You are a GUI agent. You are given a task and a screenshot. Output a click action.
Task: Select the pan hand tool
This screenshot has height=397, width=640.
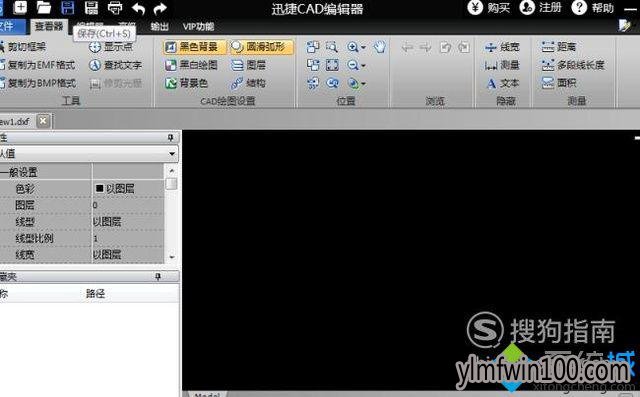(x=380, y=47)
